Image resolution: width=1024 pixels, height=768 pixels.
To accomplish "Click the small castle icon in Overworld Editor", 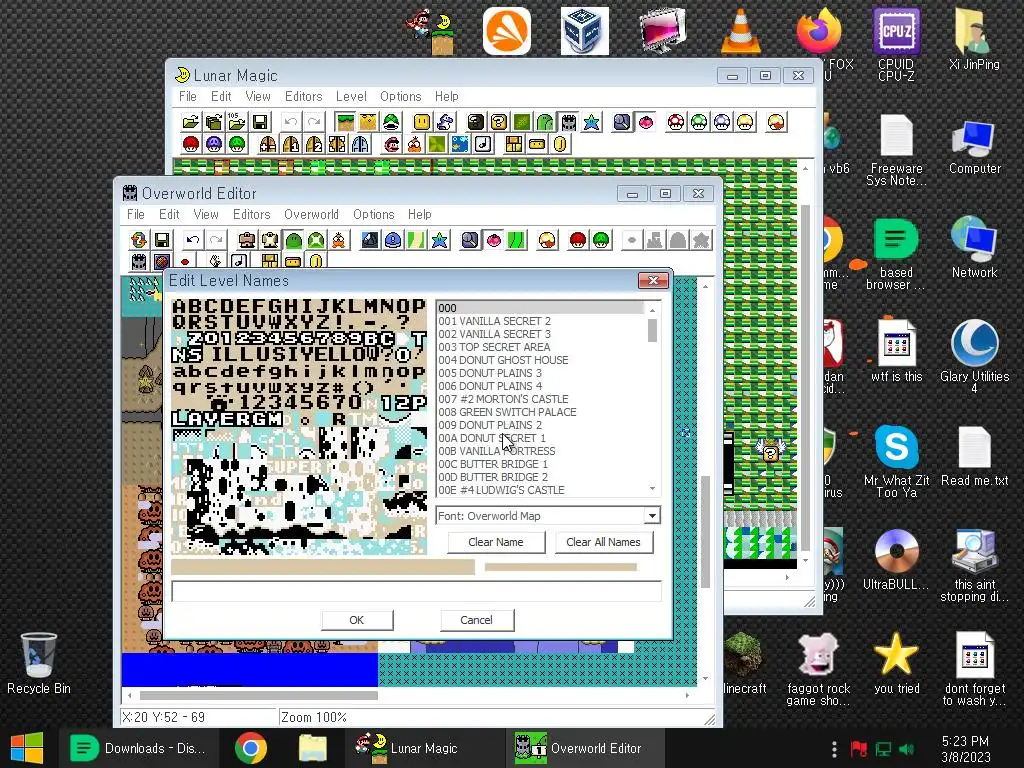I will point(138,261).
